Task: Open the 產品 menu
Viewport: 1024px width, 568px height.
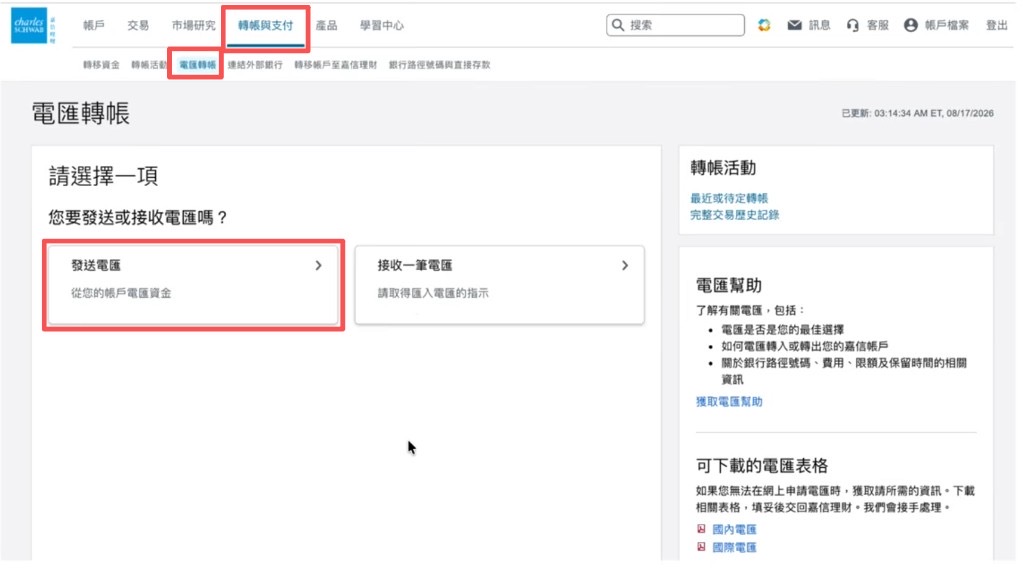Action: [327, 25]
